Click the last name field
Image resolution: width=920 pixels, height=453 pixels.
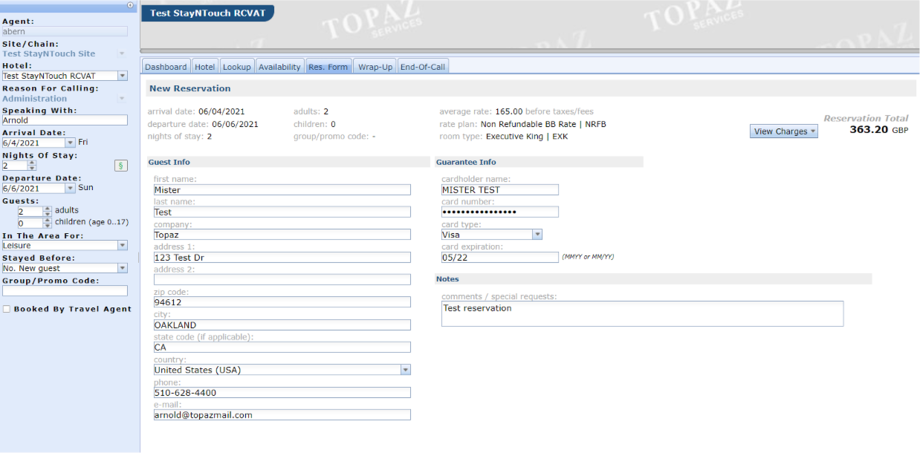282,212
